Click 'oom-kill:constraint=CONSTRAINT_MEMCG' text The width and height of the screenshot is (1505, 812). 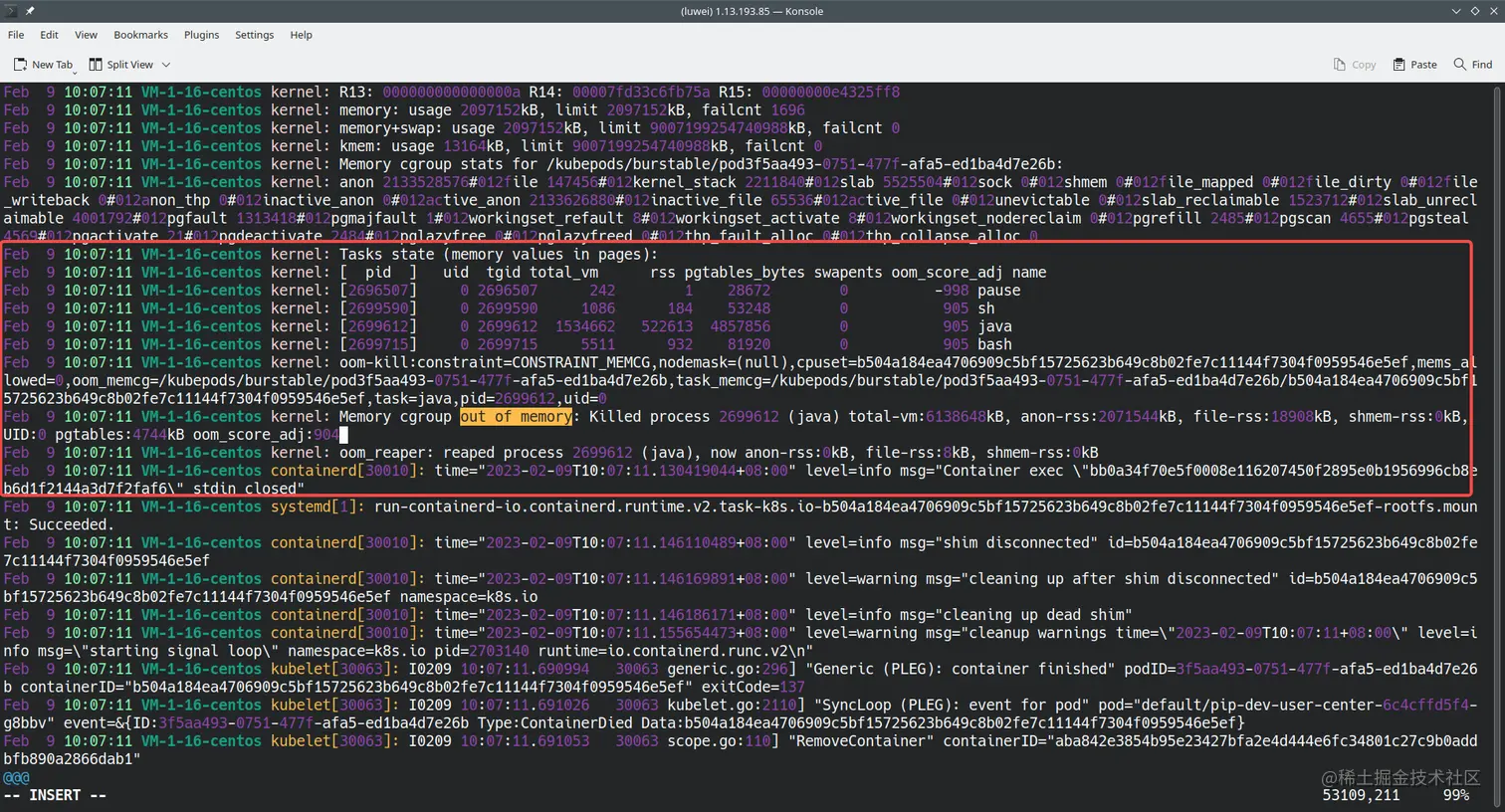click(x=495, y=362)
